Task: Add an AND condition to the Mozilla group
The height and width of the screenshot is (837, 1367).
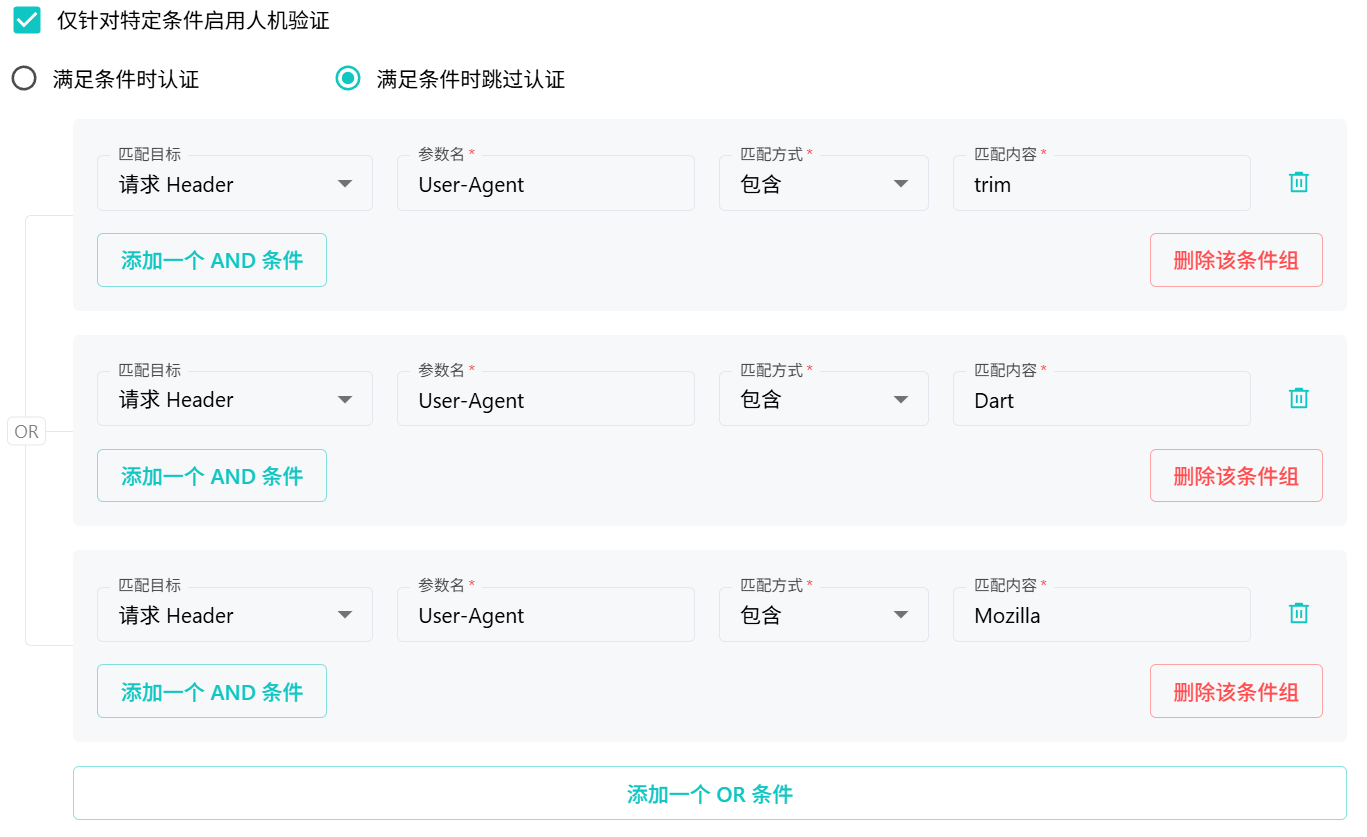Action: (212, 692)
